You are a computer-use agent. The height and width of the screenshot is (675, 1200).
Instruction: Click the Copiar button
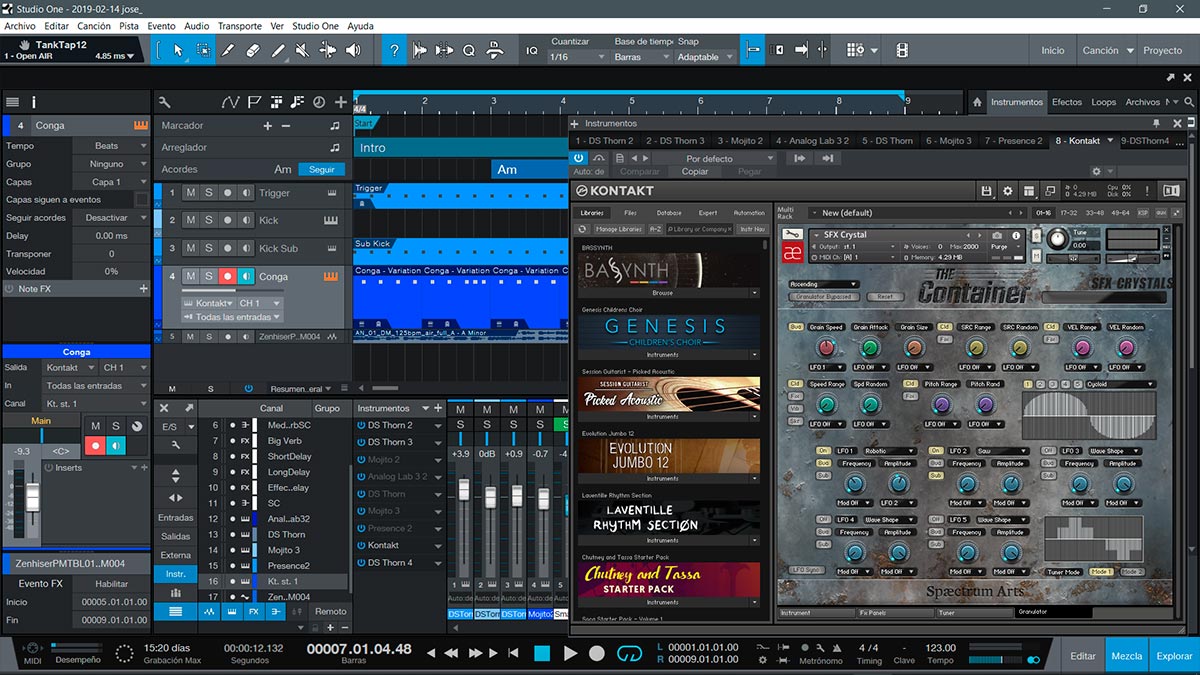[695, 172]
